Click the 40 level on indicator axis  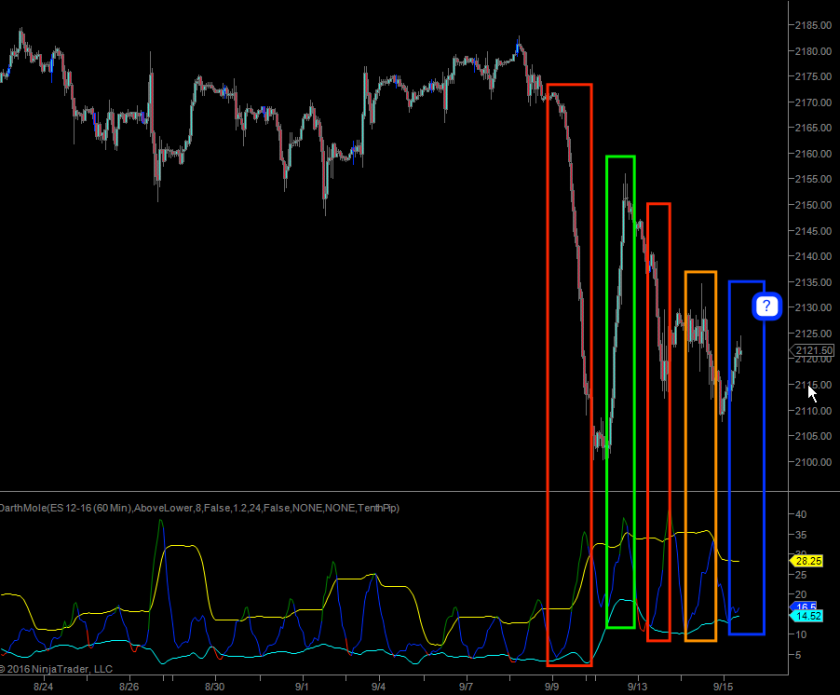pos(799,514)
